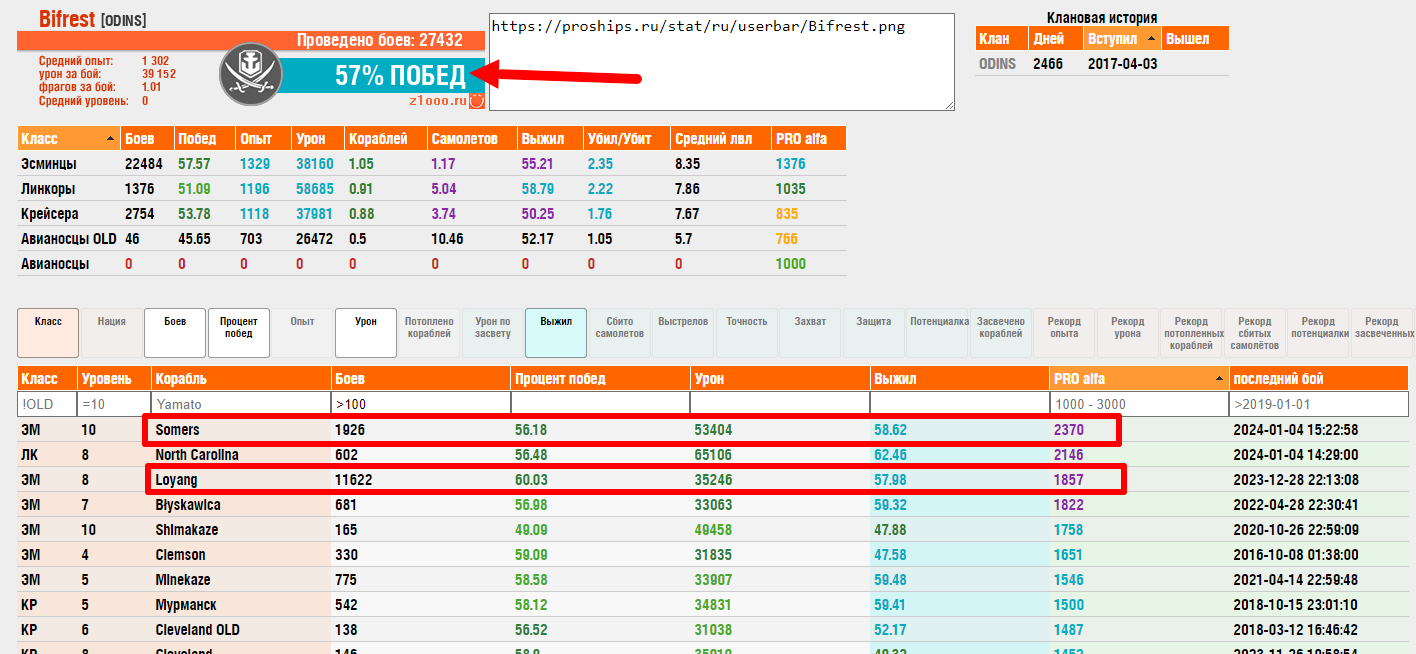Screen dimensions: 1416x654
Task: Click the Bifrest player name heading
Action: (x=67, y=18)
